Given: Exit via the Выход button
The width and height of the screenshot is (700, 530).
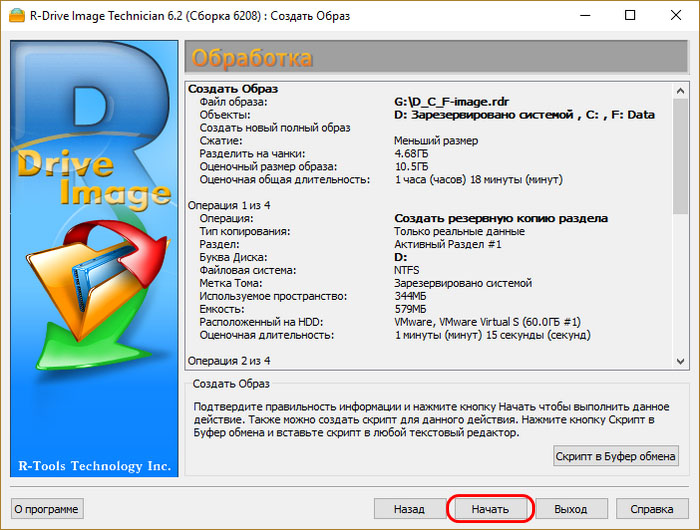Looking at the screenshot, I should (x=571, y=509).
